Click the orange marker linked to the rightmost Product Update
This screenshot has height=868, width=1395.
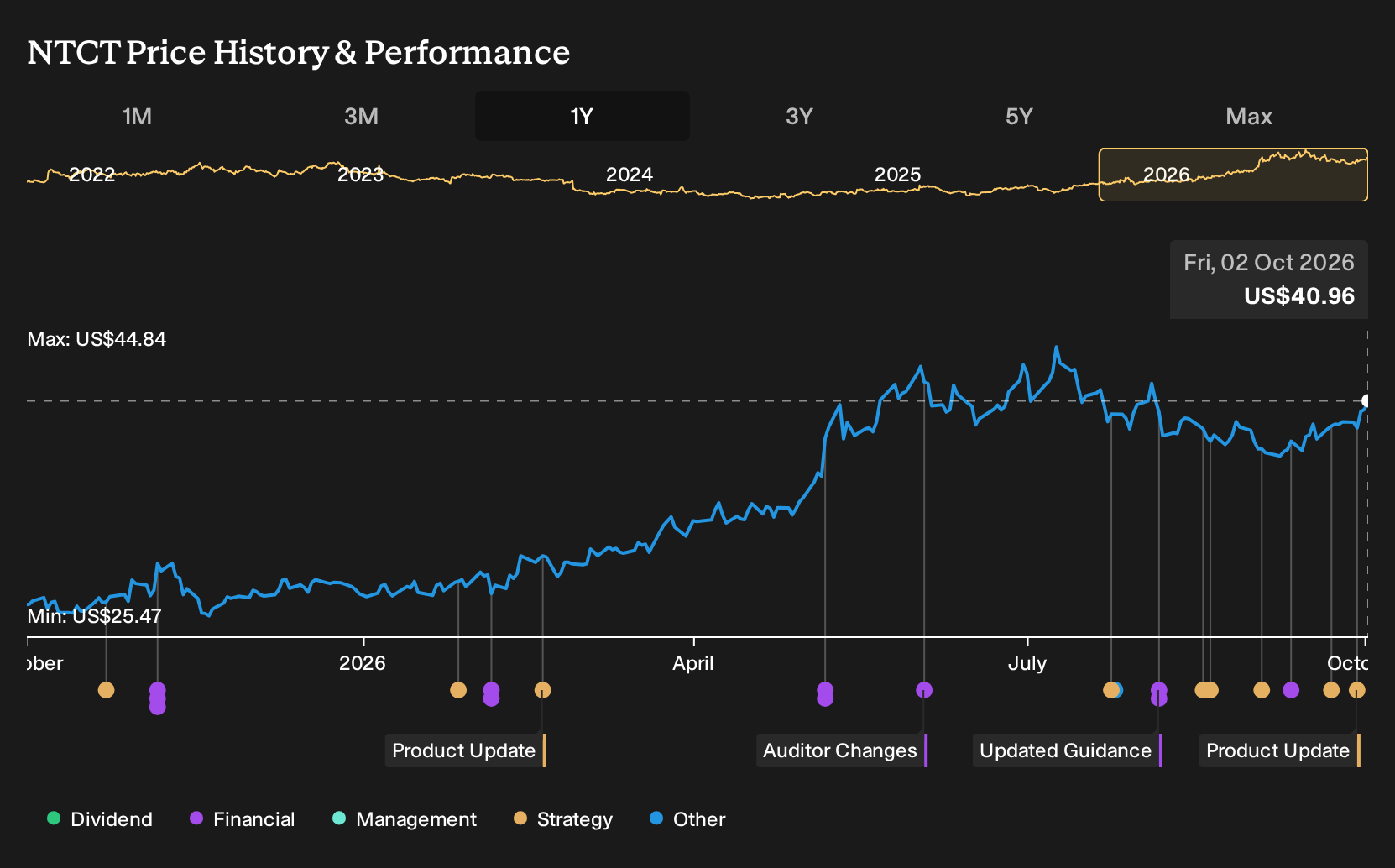coord(1357,690)
